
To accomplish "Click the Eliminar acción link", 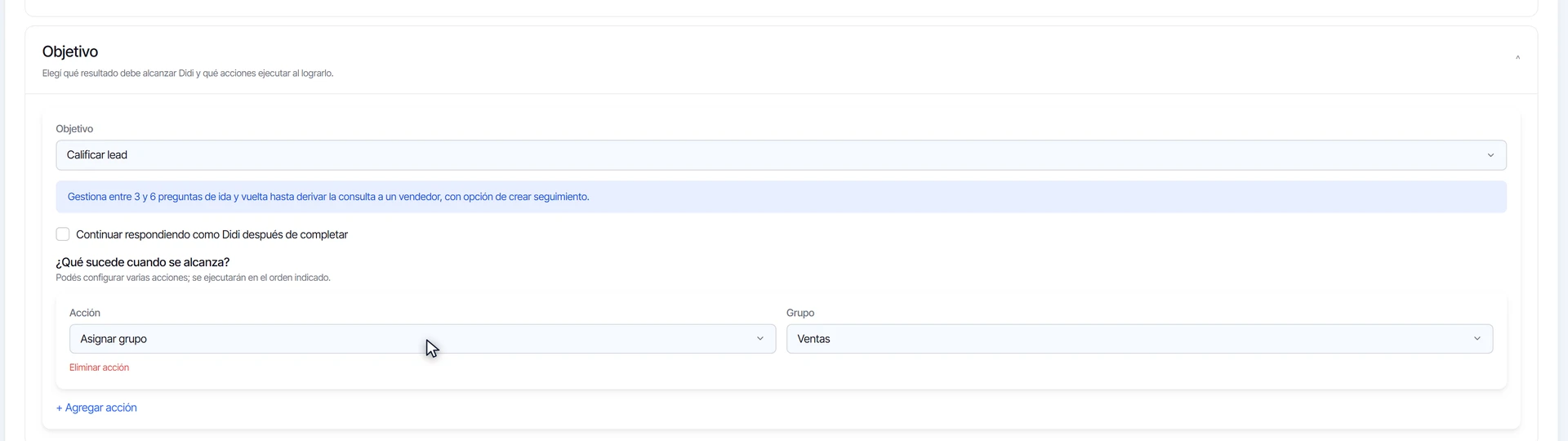I will point(99,367).
